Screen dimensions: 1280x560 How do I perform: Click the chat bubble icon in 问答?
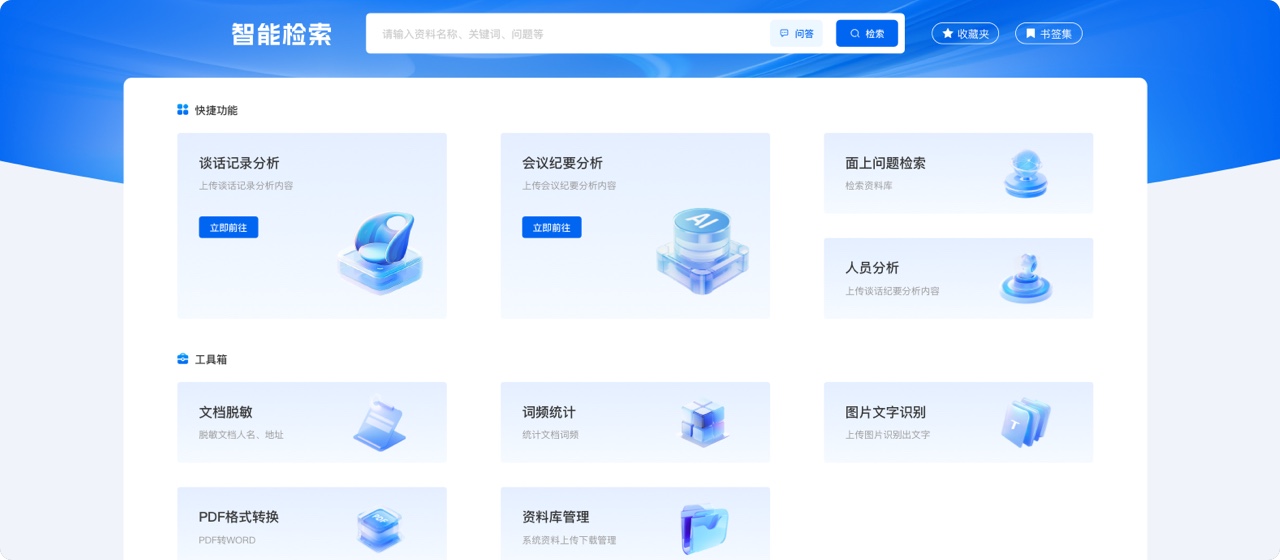pyautogui.click(x=784, y=34)
